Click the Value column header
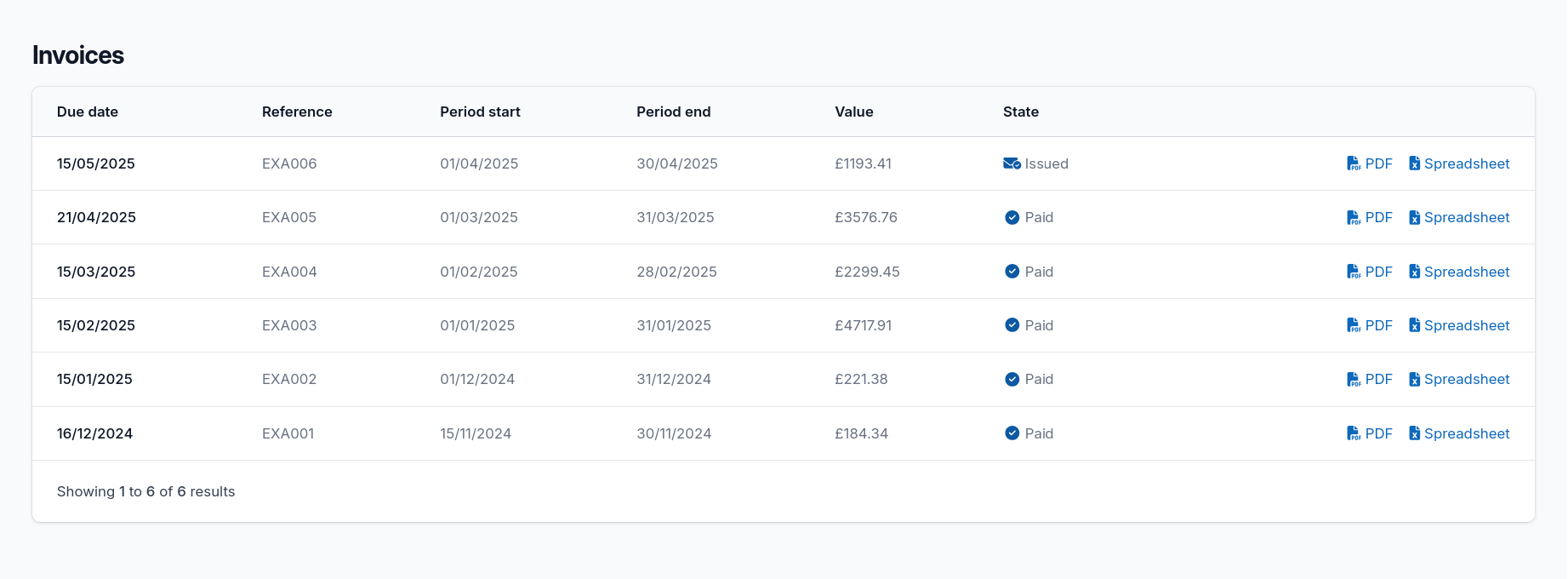 click(853, 112)
